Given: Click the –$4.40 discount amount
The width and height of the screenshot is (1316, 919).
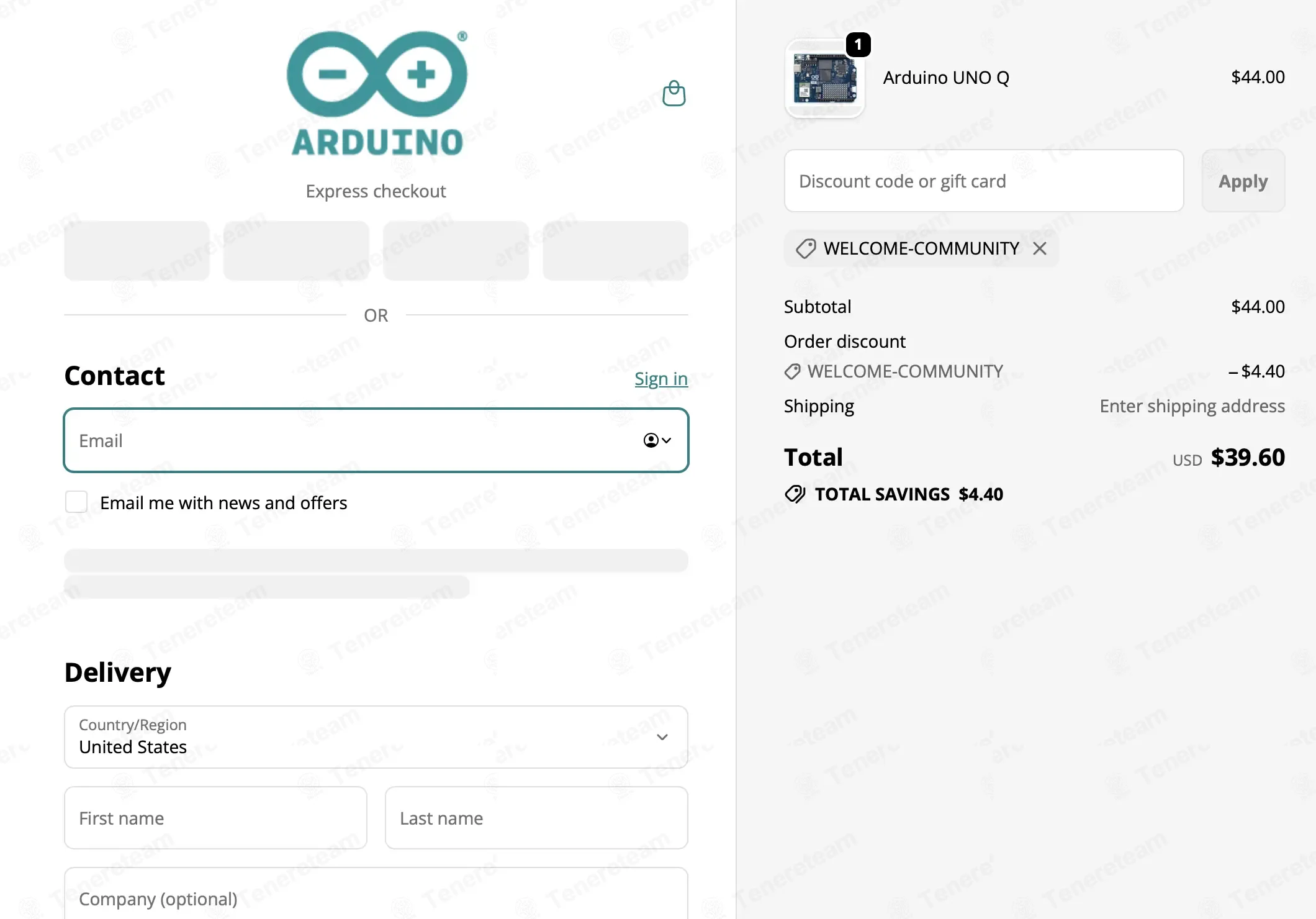Looking at the screenshot, I should tap(1256, 371).
